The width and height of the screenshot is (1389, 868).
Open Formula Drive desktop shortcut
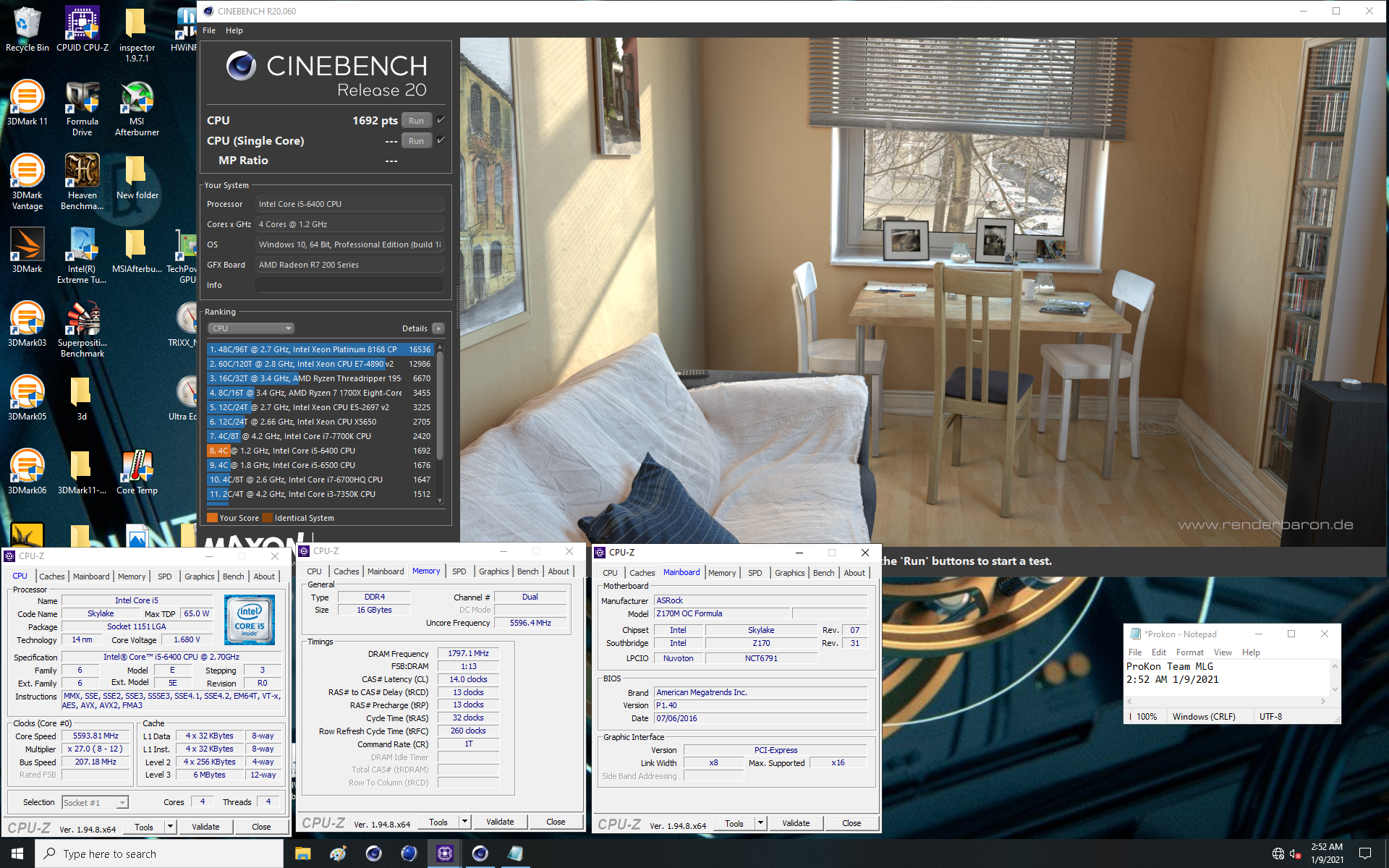(x=82, y=108)
